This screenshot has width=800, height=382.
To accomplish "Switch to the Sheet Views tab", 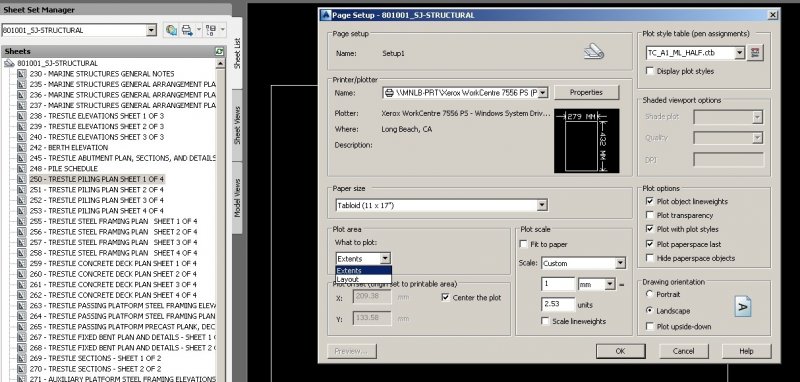I will tap(237, 125).
